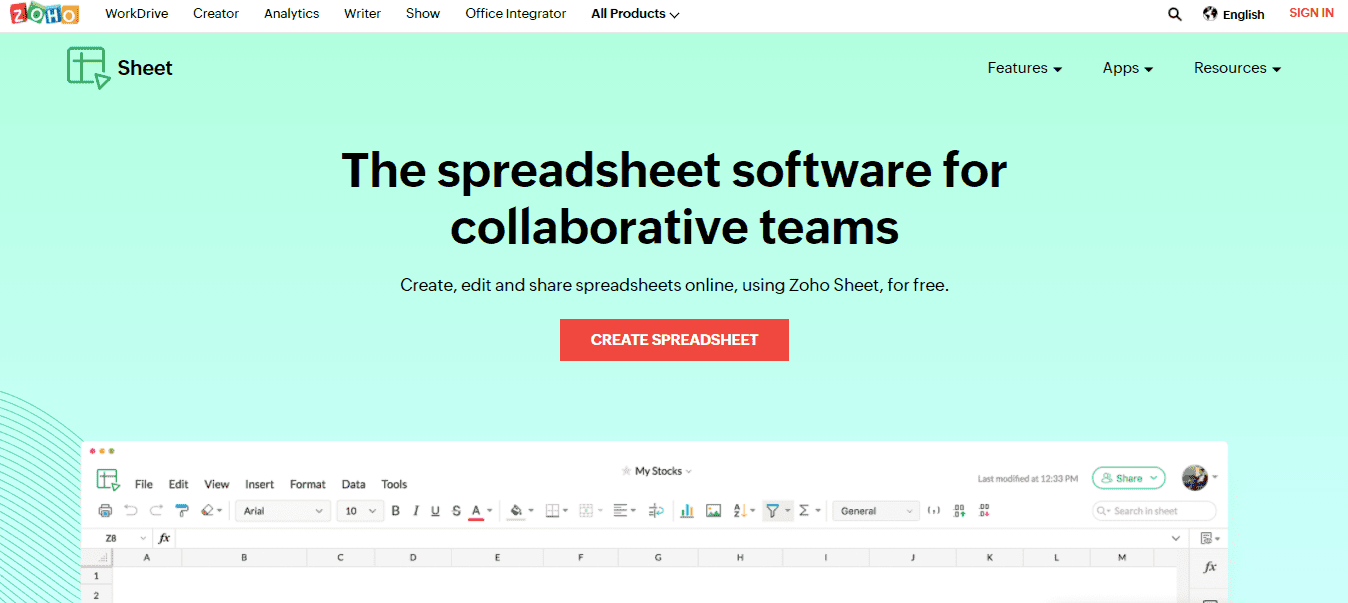Click the wrap text icon
The width and height of the screenshot is (1348, 603).
(x=656, y=511)
